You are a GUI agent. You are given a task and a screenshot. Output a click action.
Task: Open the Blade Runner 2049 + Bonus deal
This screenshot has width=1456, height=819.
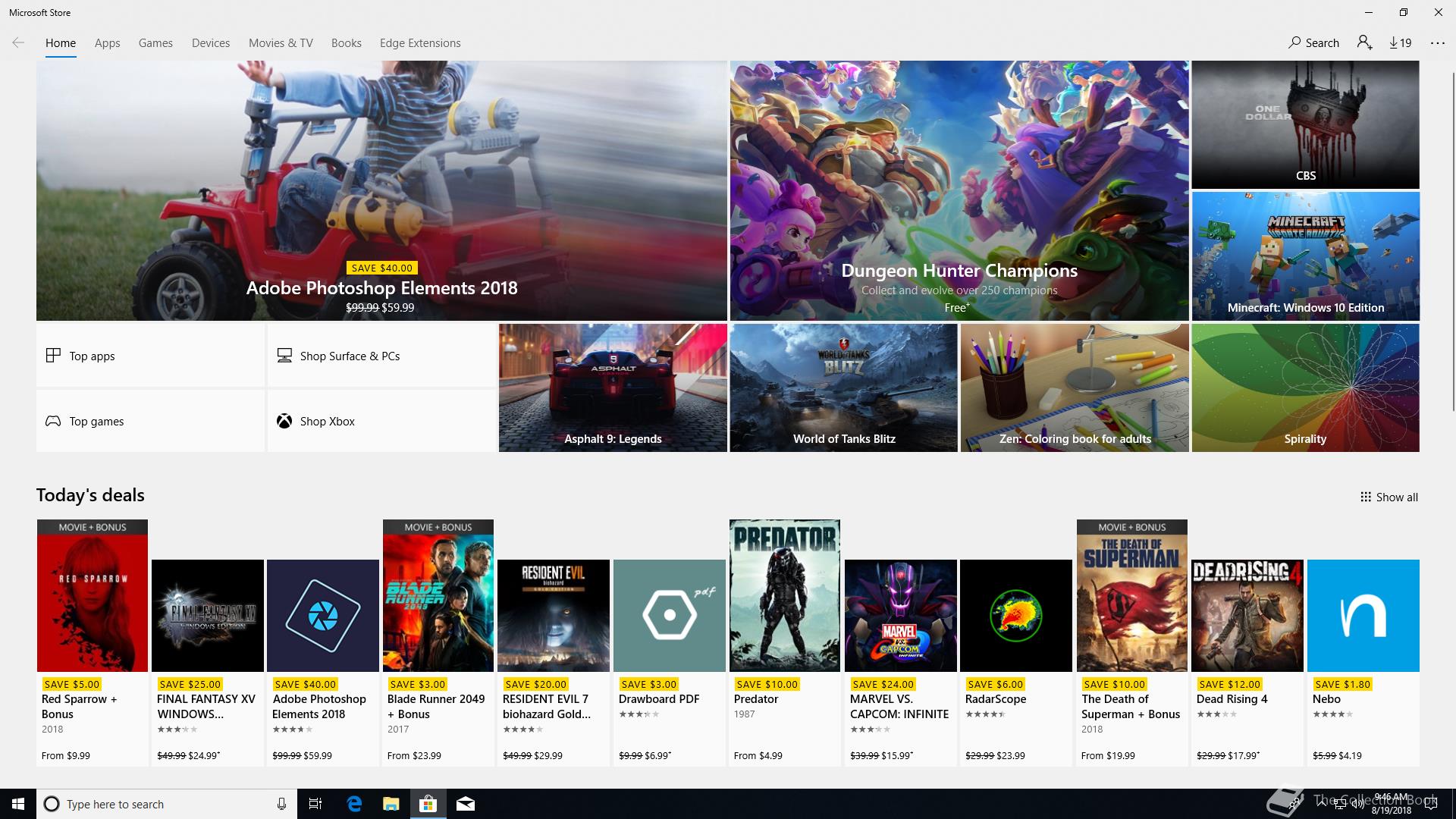click(438, 642)
